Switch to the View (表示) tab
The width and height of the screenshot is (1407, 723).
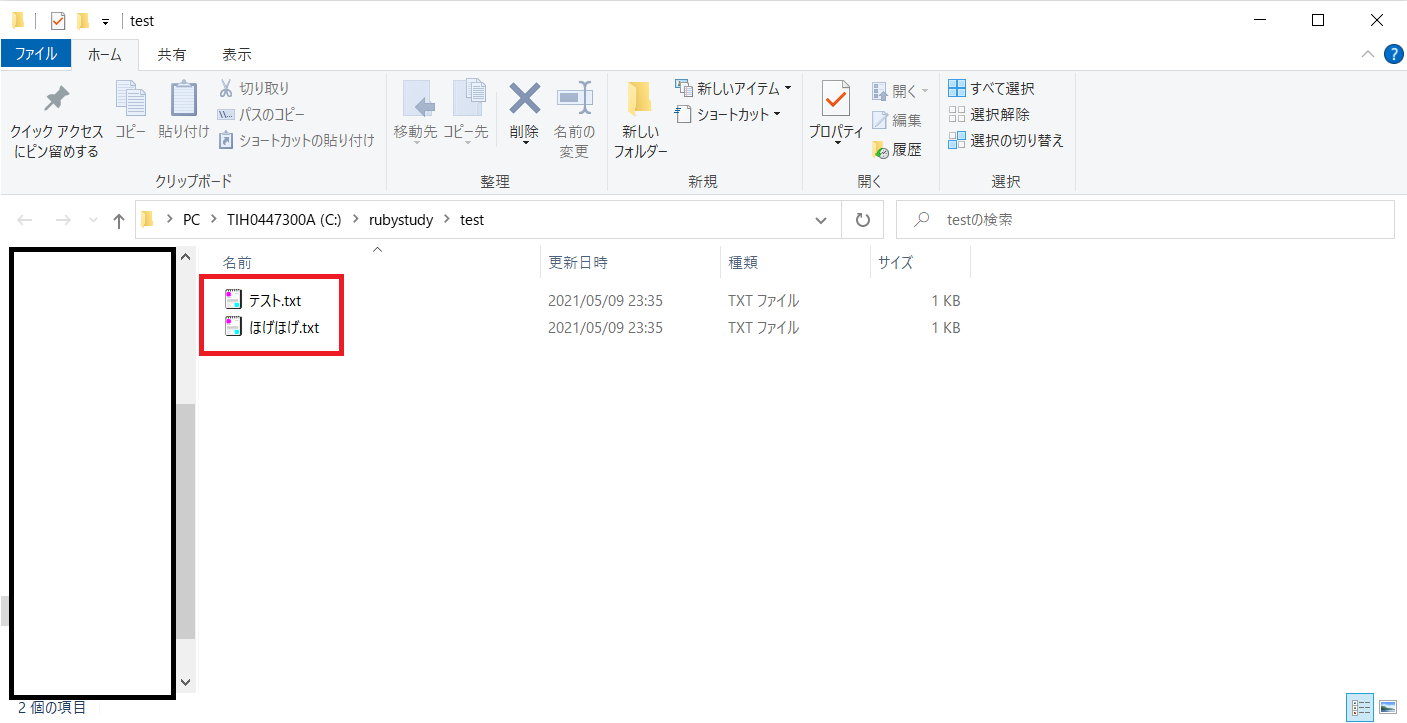pyautogui.click(x=237, y=54)
